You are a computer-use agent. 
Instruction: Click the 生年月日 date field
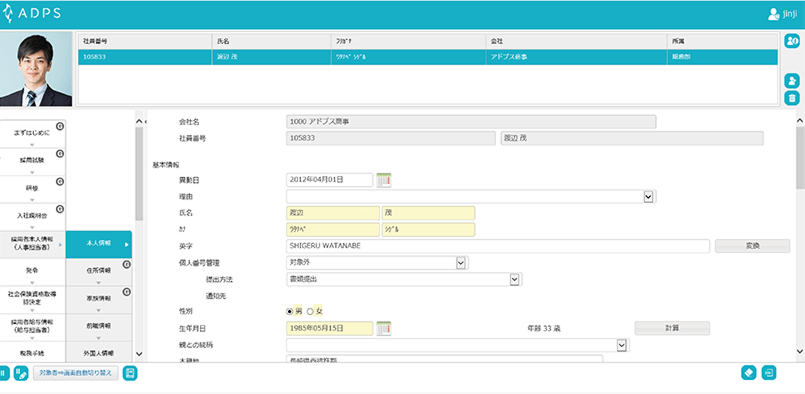[x=329, y=328]
